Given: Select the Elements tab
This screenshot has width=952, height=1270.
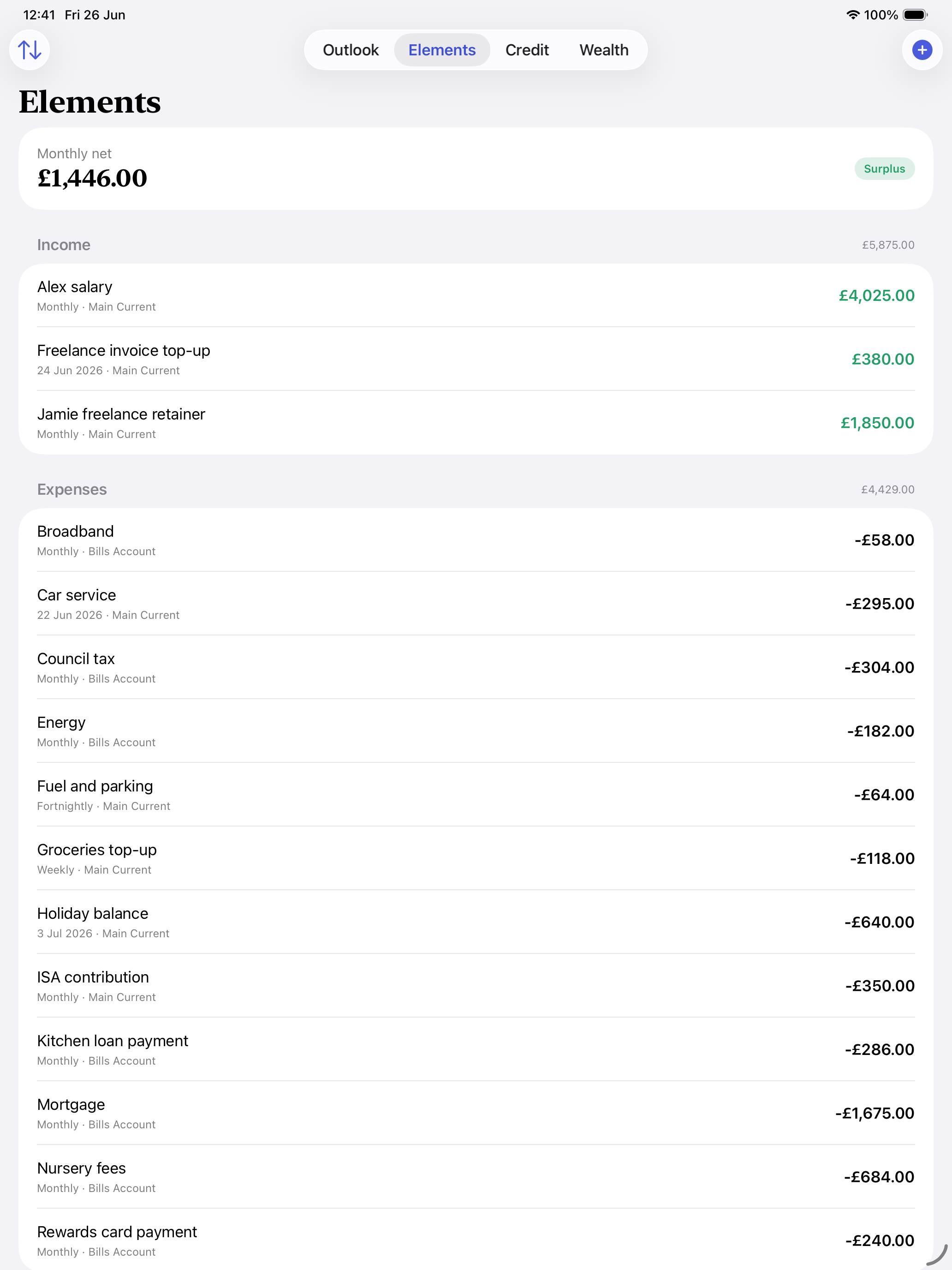Looking at the screenshot, I should (442, 50).
